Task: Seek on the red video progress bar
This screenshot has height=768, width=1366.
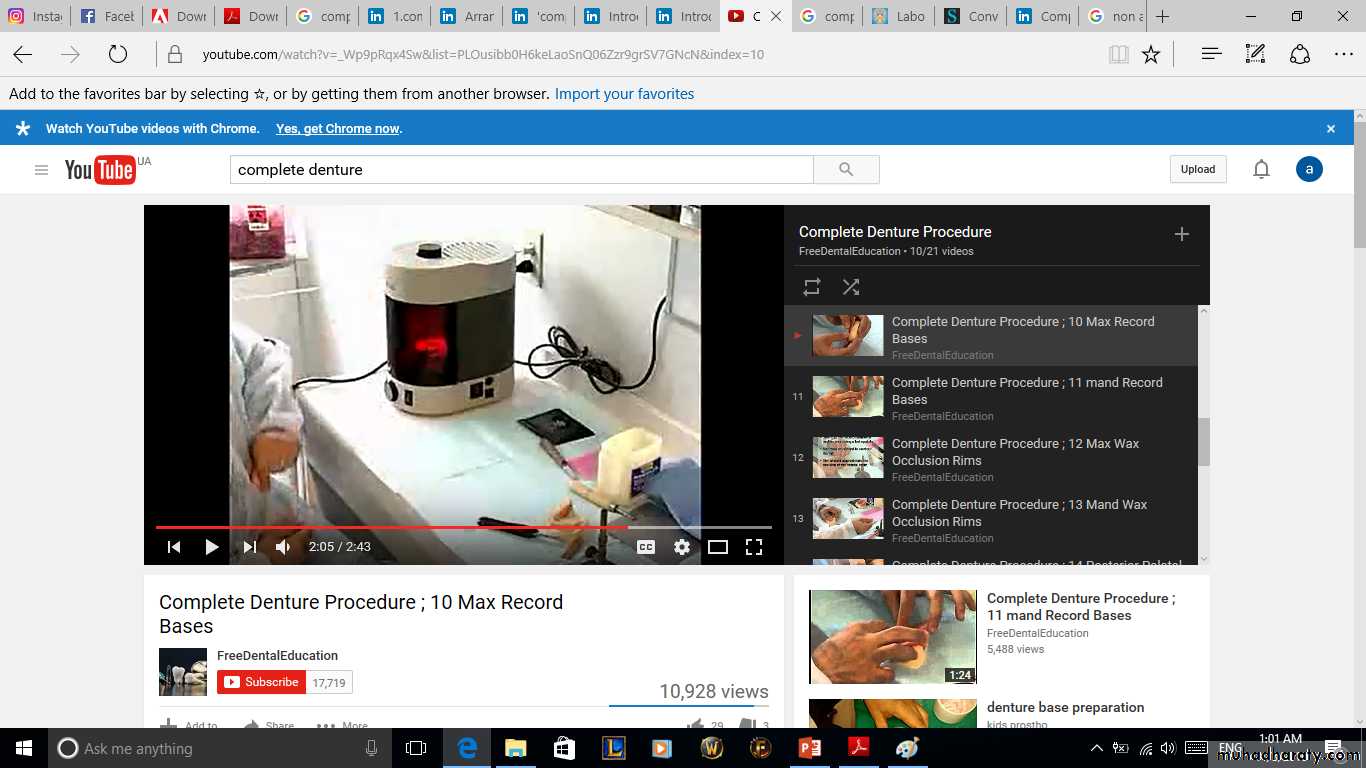Action: pos(400,527)
